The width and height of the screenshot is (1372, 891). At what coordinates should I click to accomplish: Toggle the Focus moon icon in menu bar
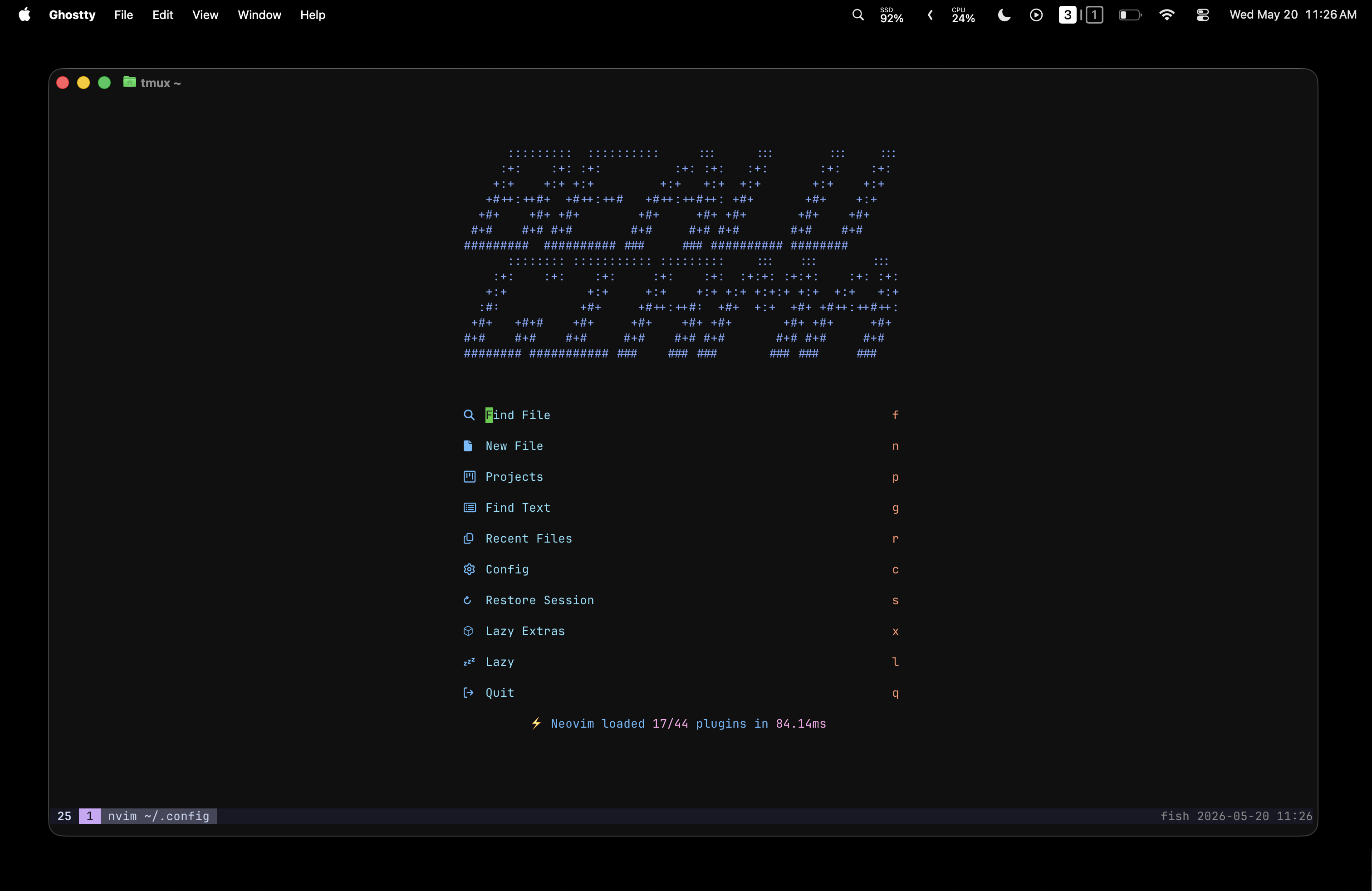tap(1004, 15)
